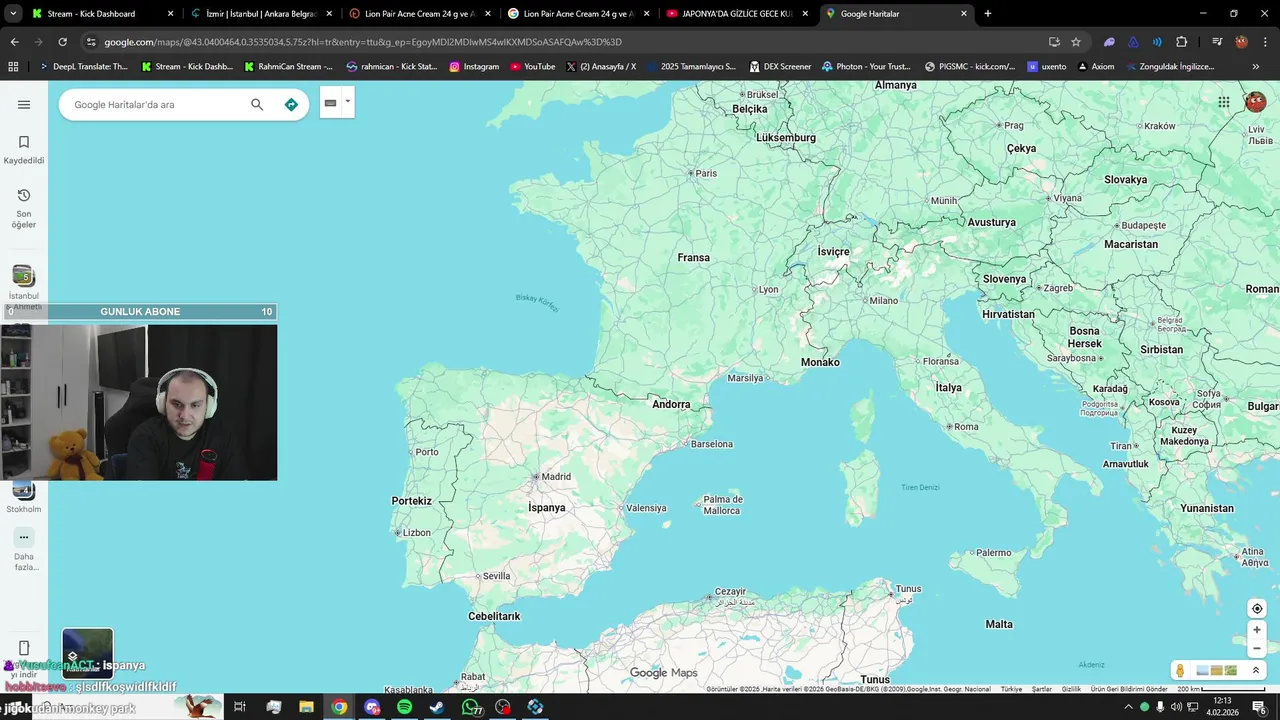
Task: Close the Google Haritalar tab
Action: [964, 14]
